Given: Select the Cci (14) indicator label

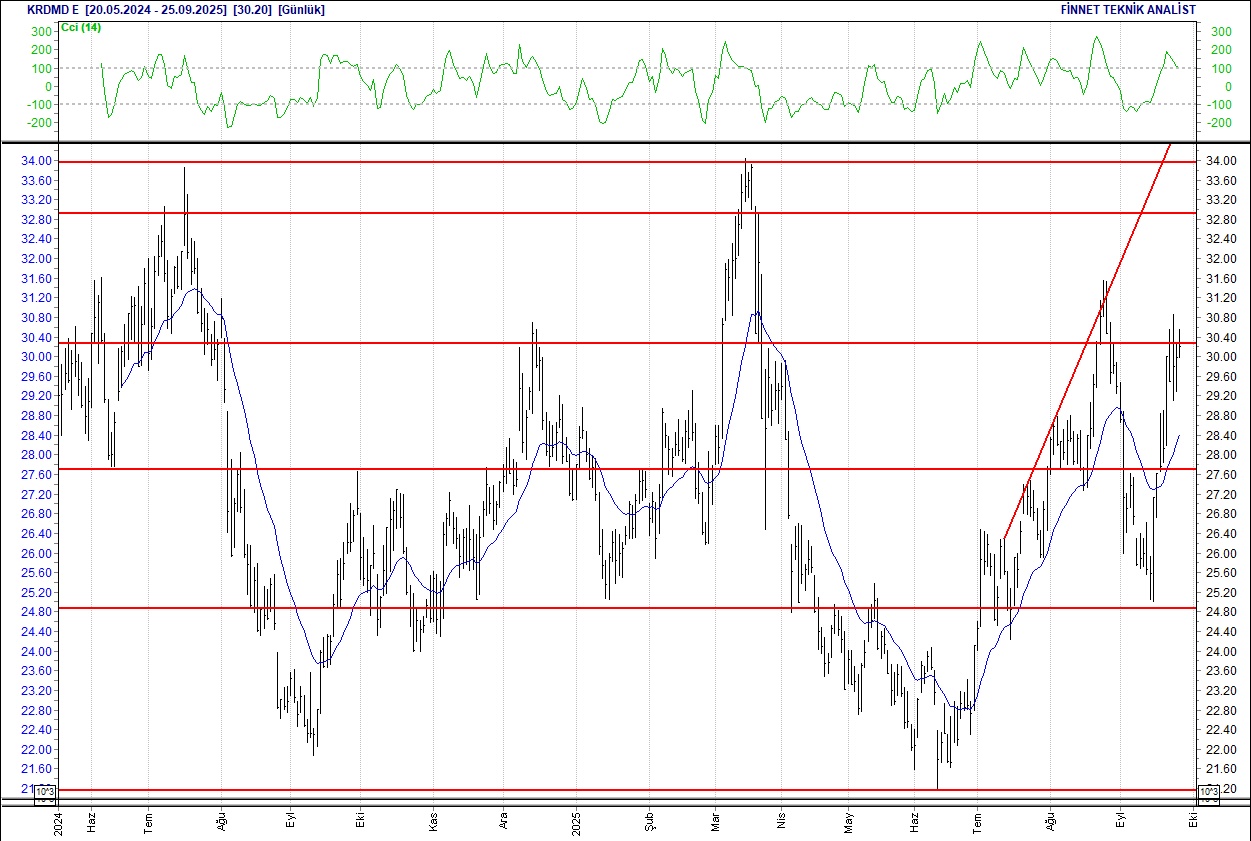Looking at the screenshot, I should pos(81,27).
